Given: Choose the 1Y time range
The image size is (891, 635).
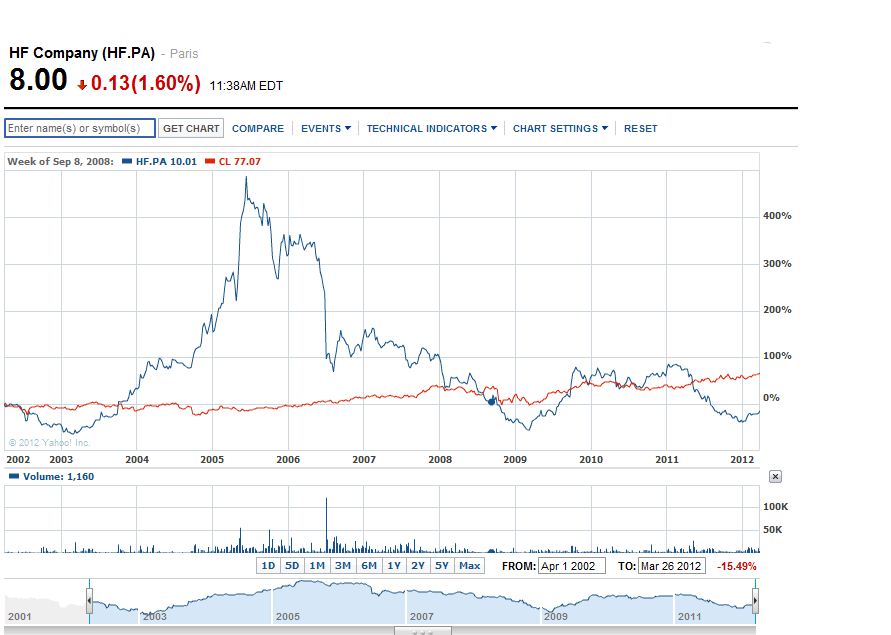Looking at the screenshot, I should click(x=394, y=566).
